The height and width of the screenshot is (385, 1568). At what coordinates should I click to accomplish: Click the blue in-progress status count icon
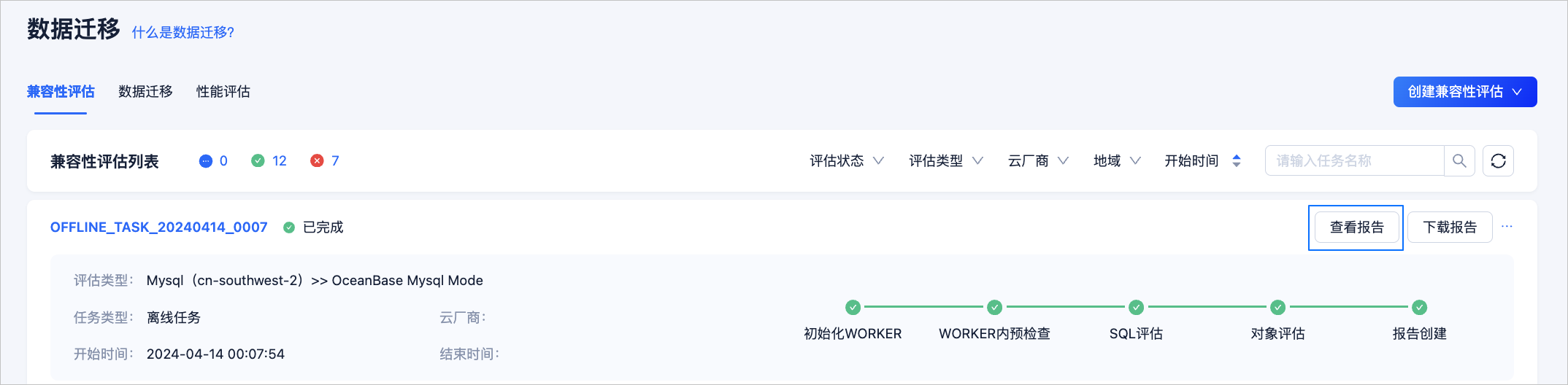click(206, 161)
